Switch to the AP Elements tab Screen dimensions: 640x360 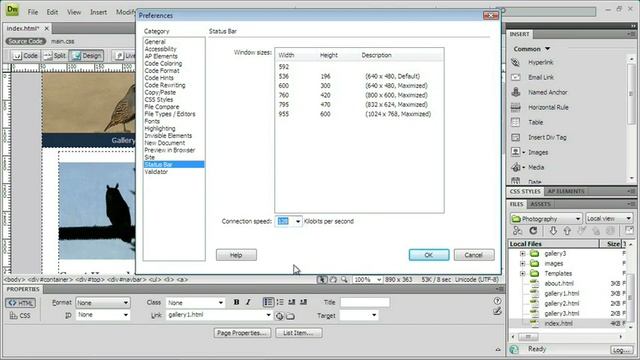[x=565, y=191]
